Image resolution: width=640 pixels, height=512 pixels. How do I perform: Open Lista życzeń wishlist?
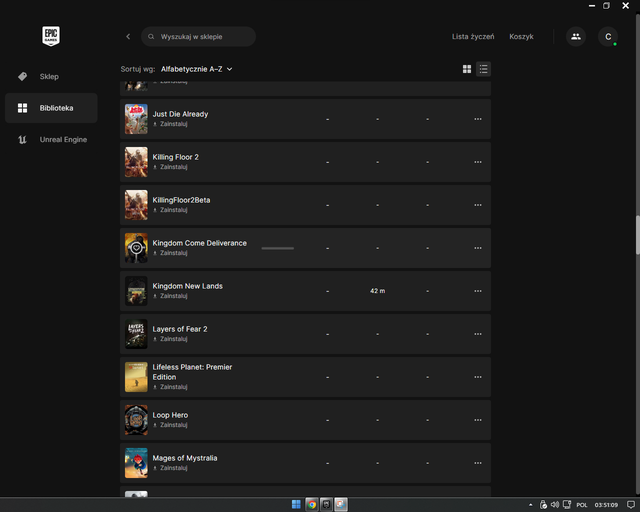(x=473, y=36)
